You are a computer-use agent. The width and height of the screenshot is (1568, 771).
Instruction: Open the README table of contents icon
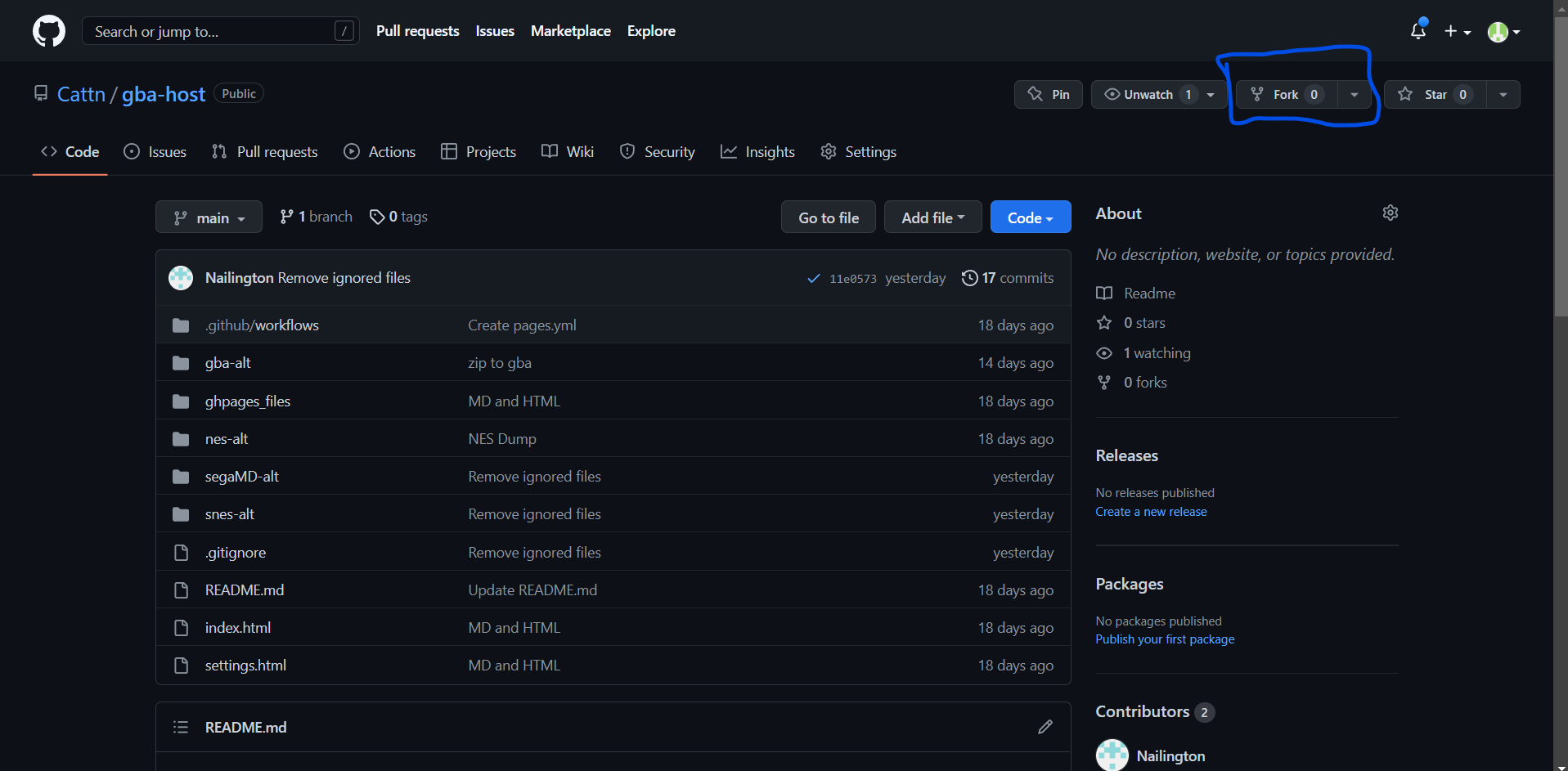[181, 727]
